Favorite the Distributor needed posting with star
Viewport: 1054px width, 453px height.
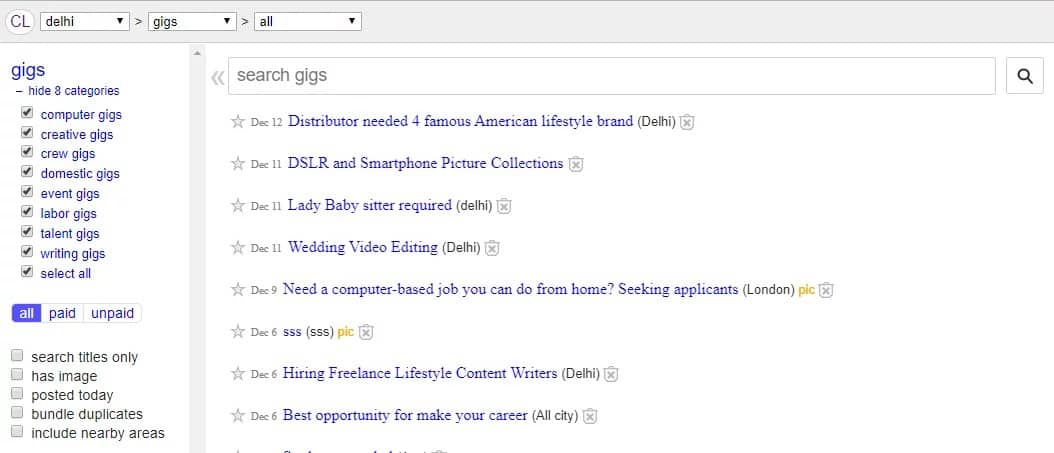click(x=237, y=122)
